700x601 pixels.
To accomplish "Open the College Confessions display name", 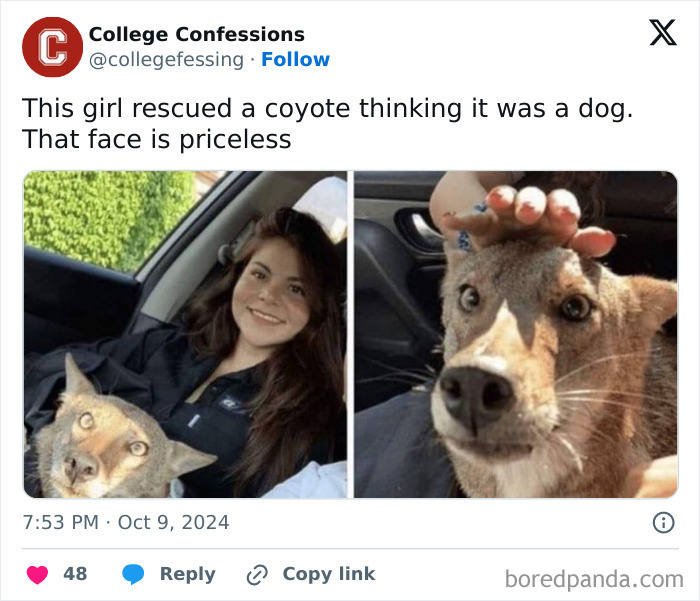I will click(x=196, y=34).
